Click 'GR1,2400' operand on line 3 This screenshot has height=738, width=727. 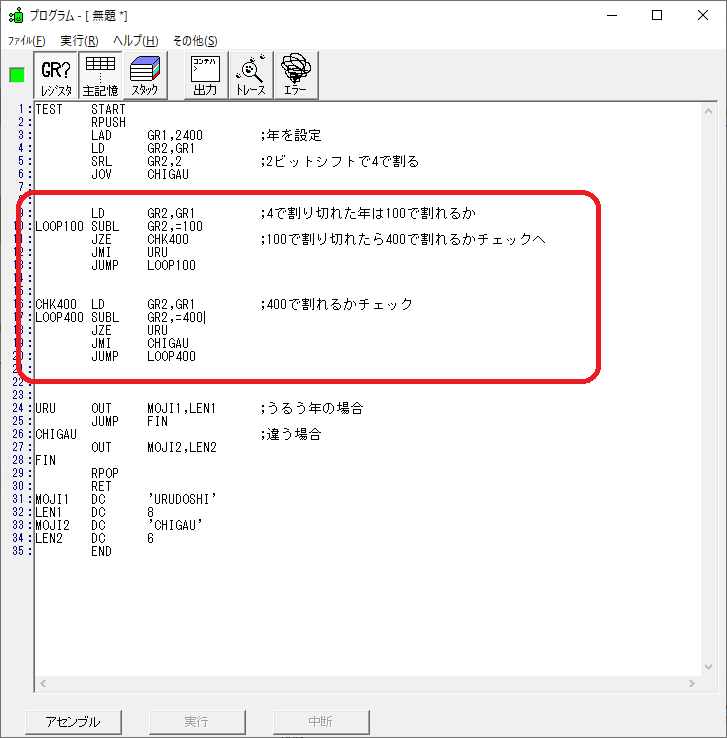(175, 136)
